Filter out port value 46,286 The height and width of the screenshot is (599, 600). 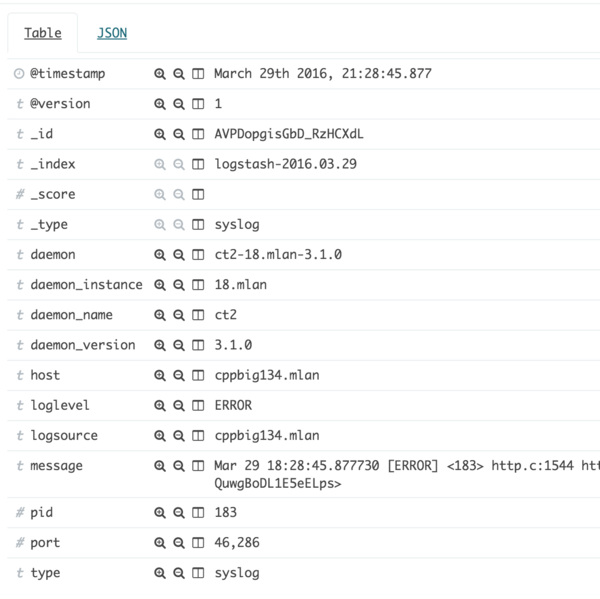pos(179,543)
